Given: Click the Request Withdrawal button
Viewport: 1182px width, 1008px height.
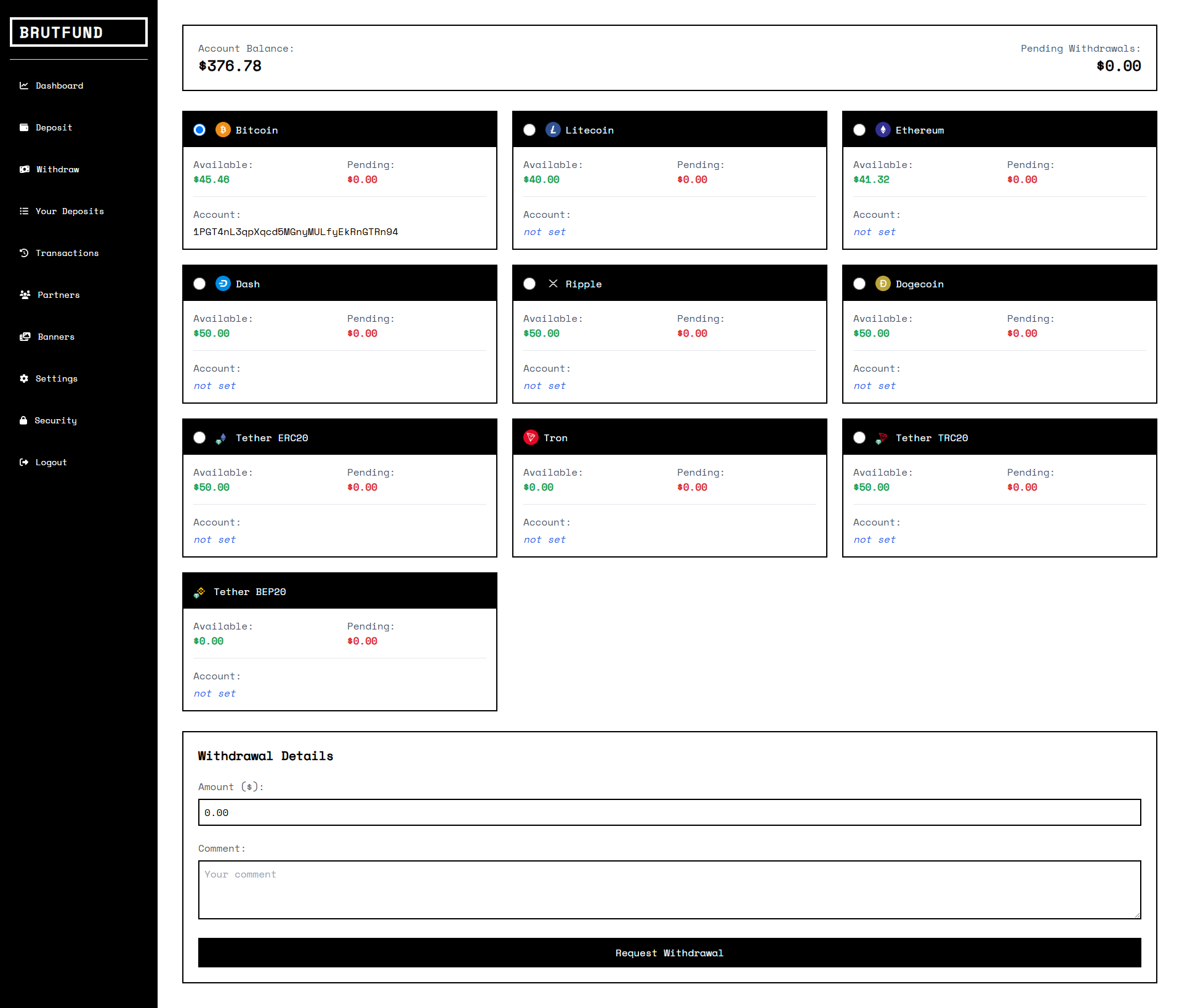Looking at the screenshot, I should (x=670, y=953).
